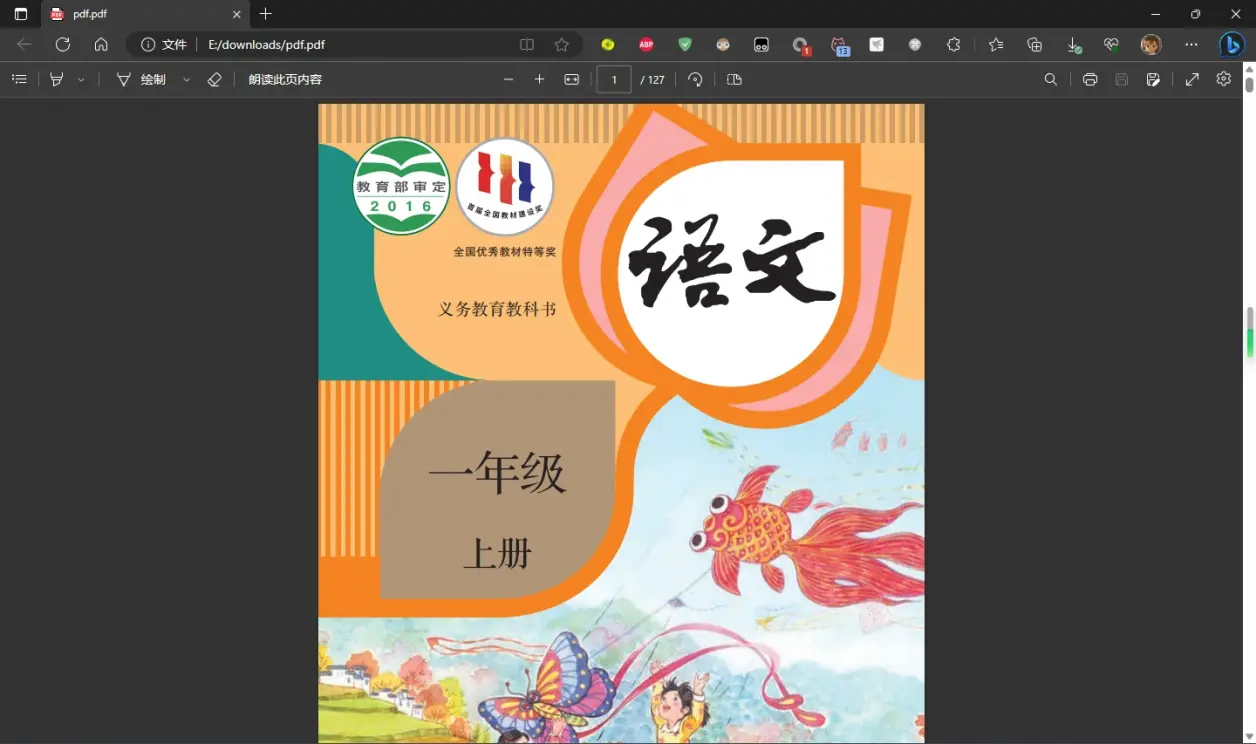The height and width of the screenshot is (744, 1256).
Task: Click the page number input field
Action: [614, 79]
